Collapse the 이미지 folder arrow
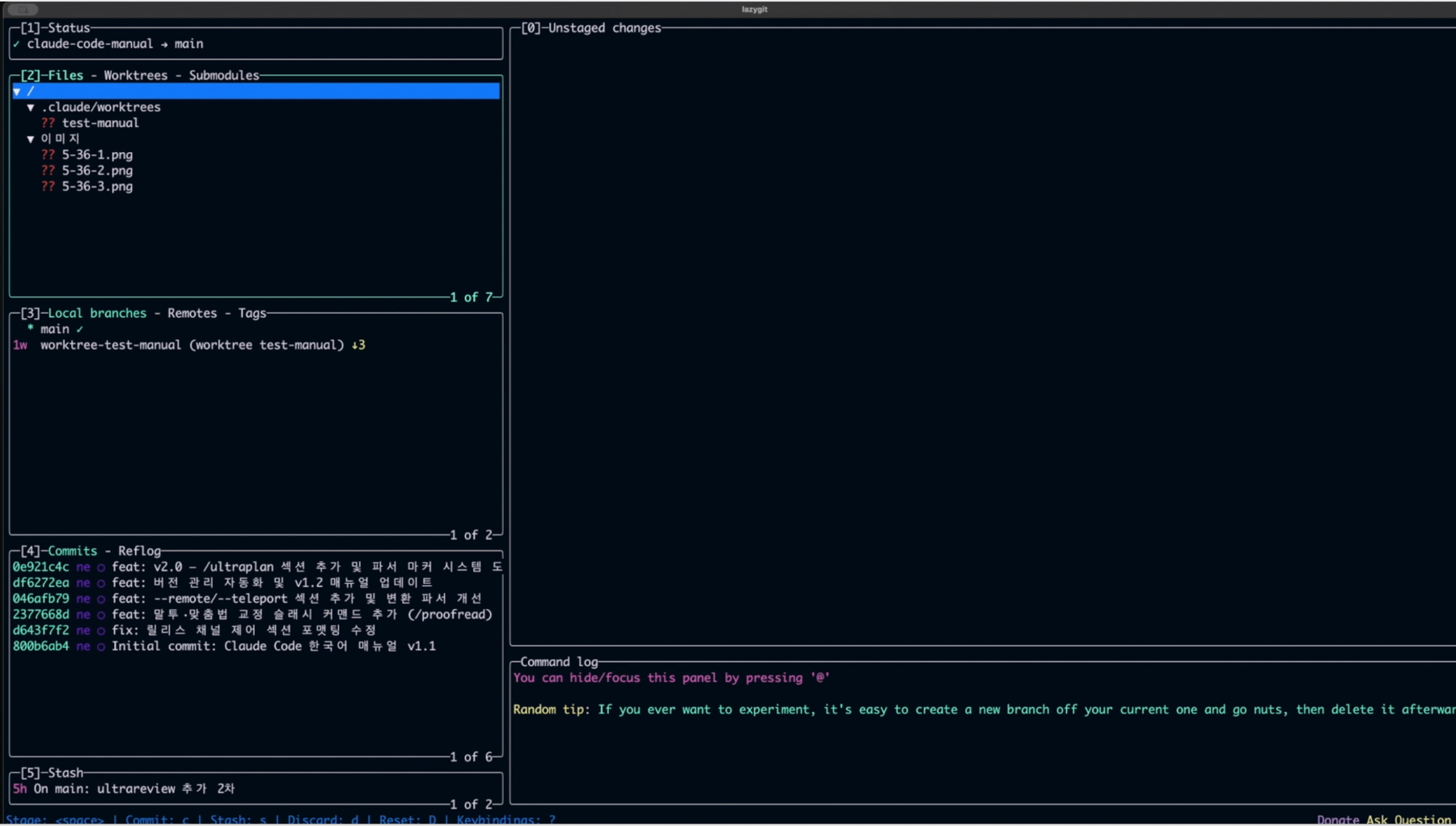 coord(31,139)
